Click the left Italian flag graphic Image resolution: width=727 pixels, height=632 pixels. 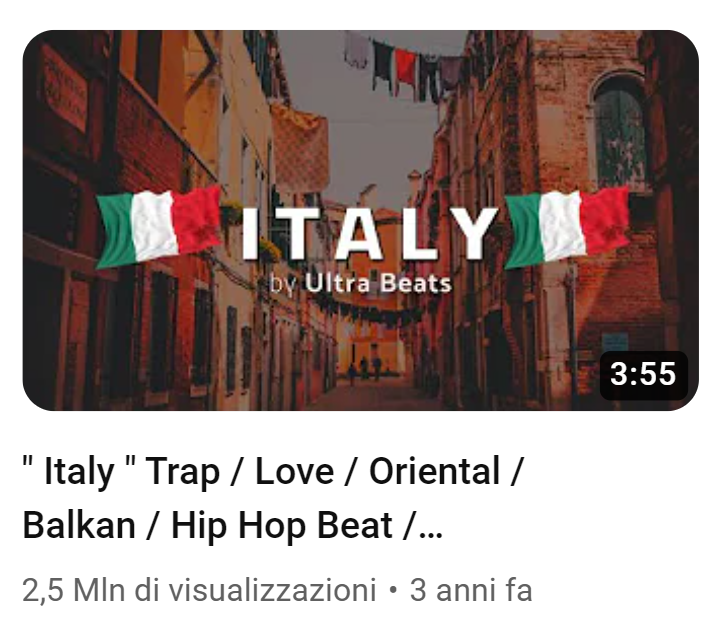[x=159, y=227]
